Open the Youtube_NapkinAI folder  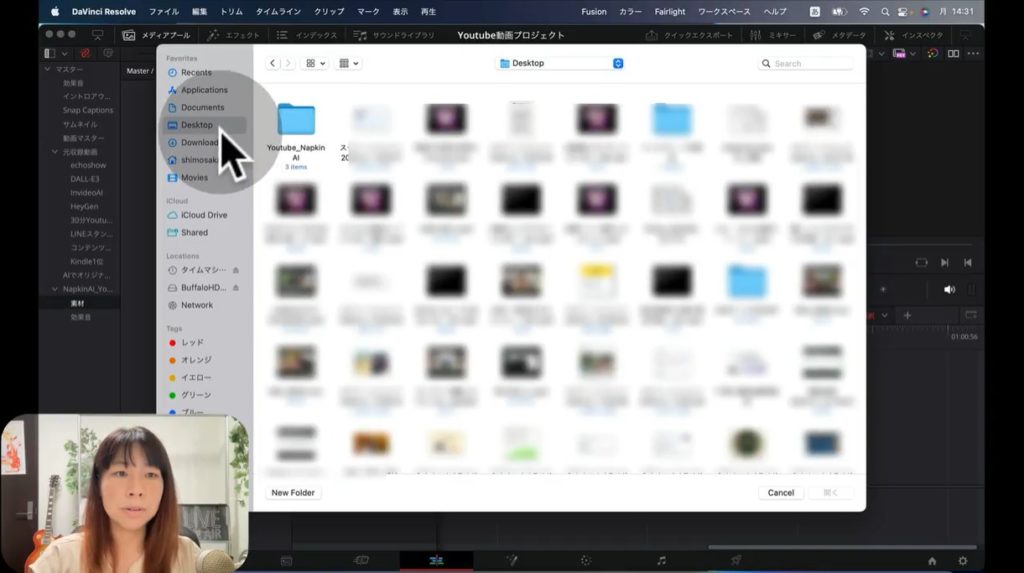pyautogui.click(x=296, y=120)
